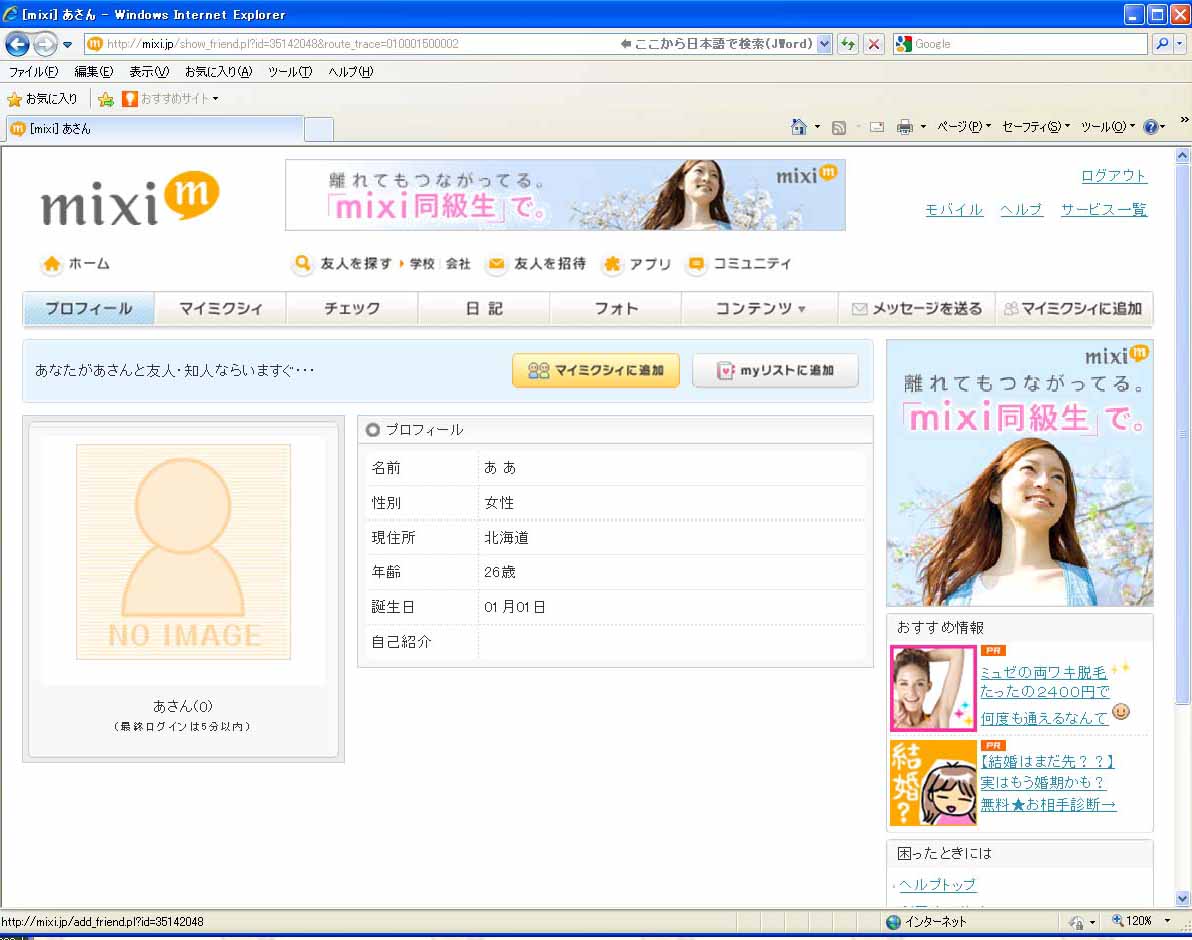Open the ツール(O) command dropdown
The height and width of the screenshot is (940, 1192).
[1108, 127]
